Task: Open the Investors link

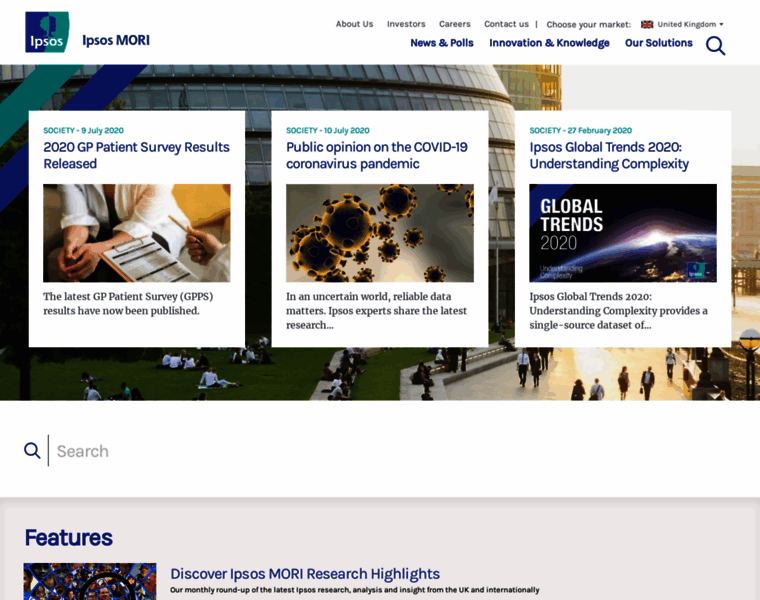Action: coord(406,24)
